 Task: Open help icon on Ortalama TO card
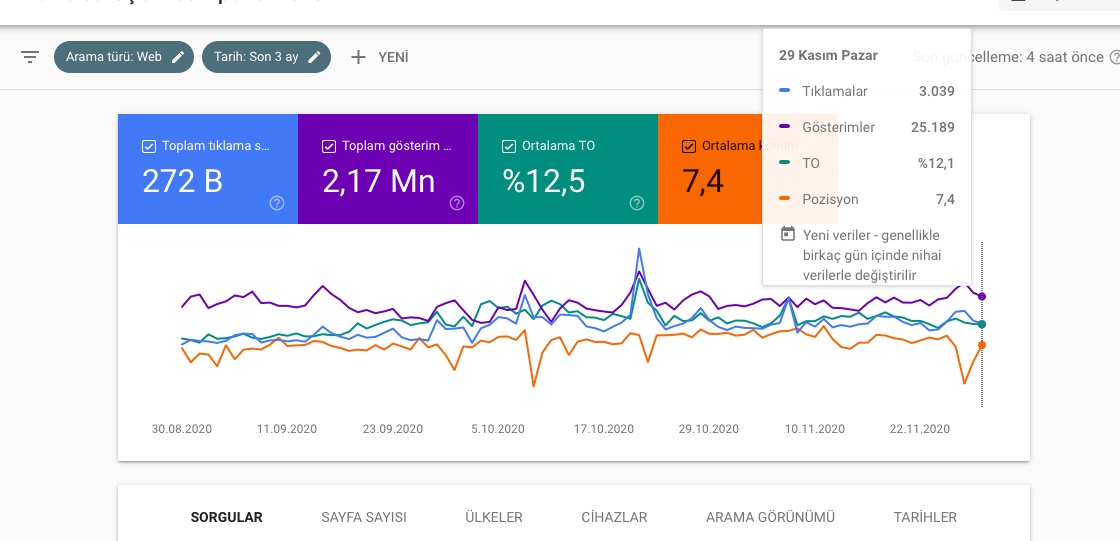637,203
